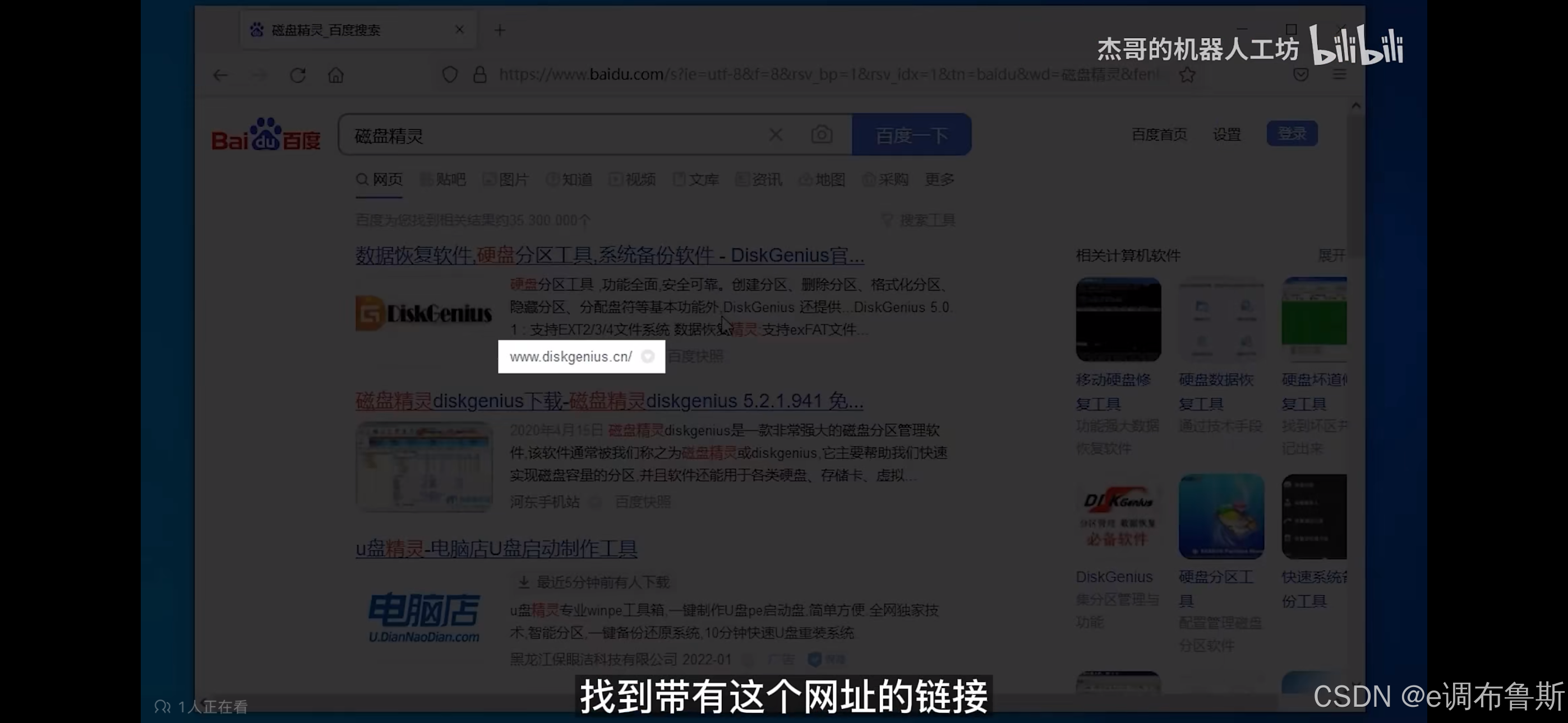Viewport: 1568px width, 723px height.
Task: Switch to the 贴吧 tab
Action: pos(443,179)
